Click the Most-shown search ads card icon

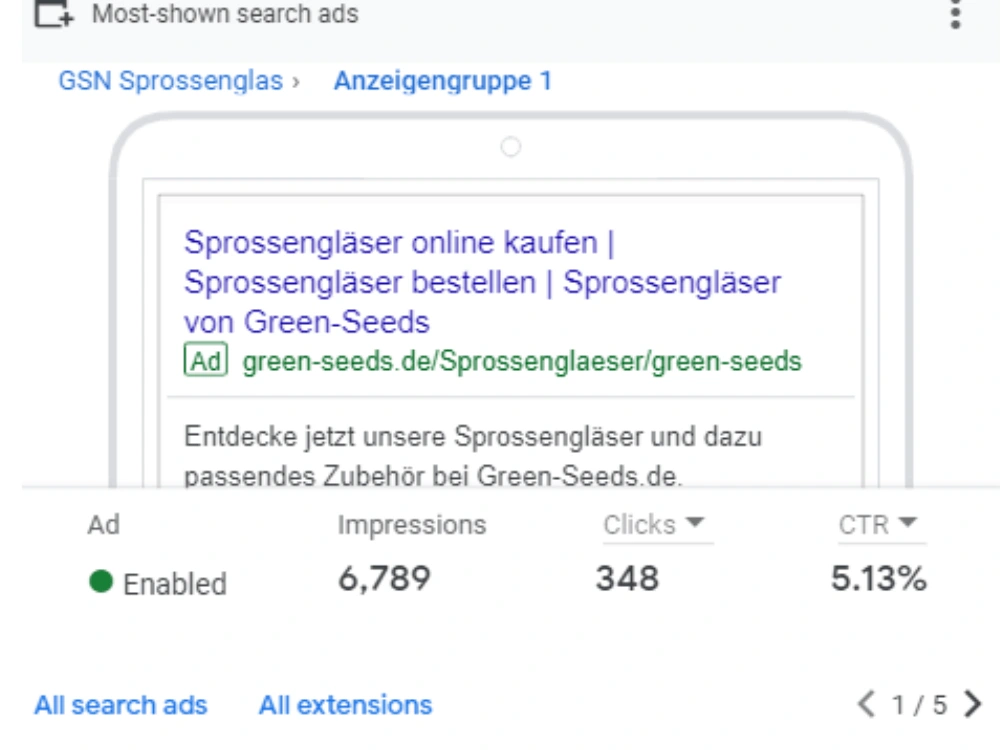[54, 14]
